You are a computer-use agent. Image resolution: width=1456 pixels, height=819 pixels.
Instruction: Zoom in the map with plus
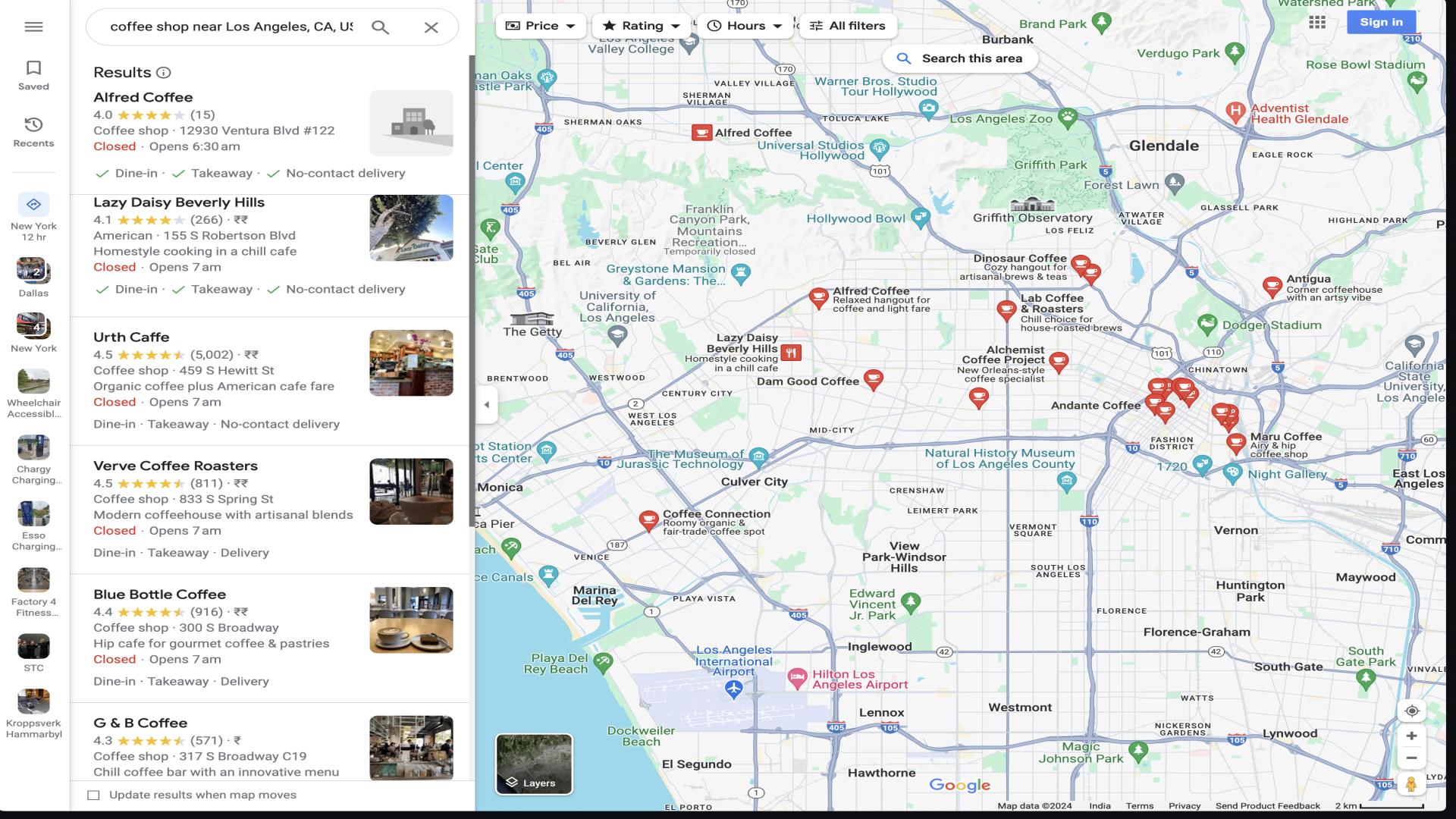(1411, 736)
